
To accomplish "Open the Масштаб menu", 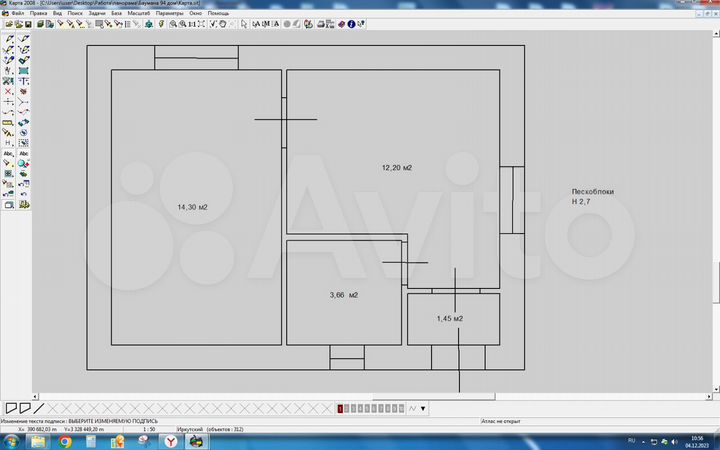I will tap(138, 13).
